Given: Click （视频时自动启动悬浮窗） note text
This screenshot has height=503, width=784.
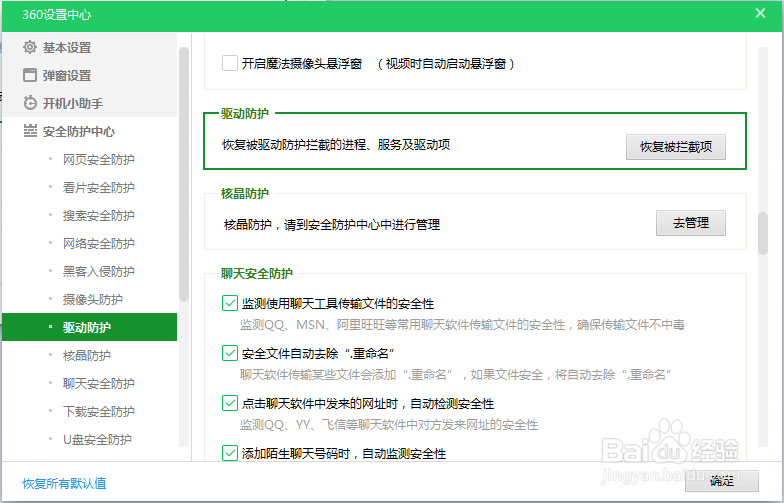Looking at the screenshot, I should pyautogui.click(x=446, y=64).
